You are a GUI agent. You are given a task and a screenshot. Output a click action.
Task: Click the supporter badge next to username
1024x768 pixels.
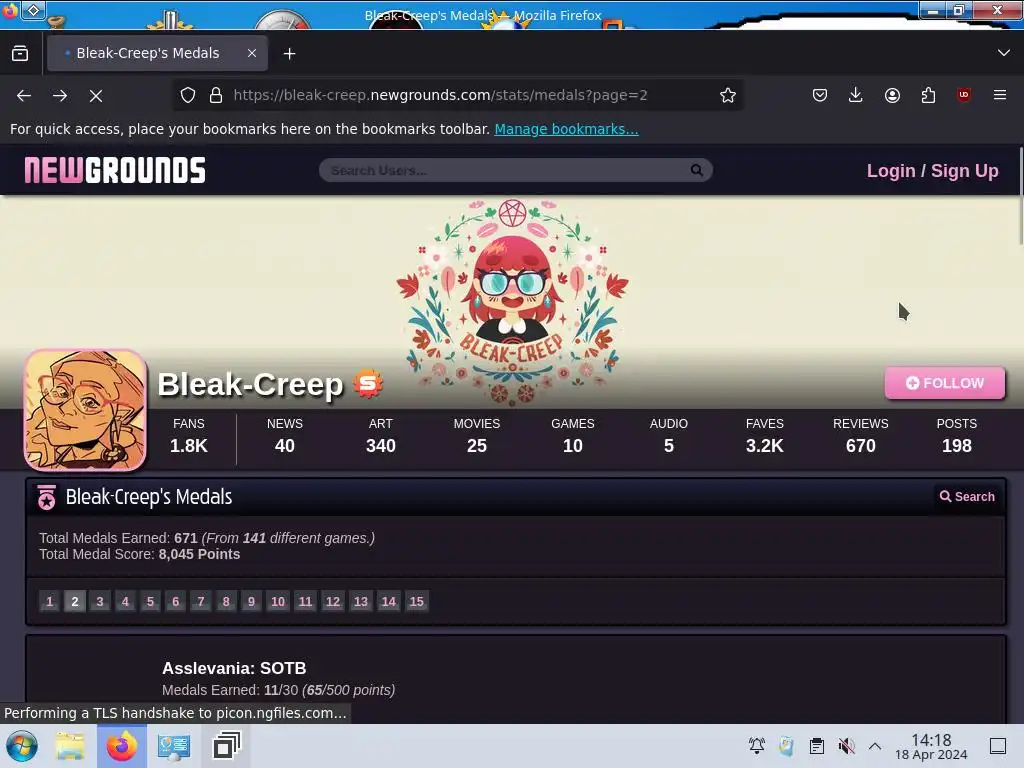[x=368, y=384]
